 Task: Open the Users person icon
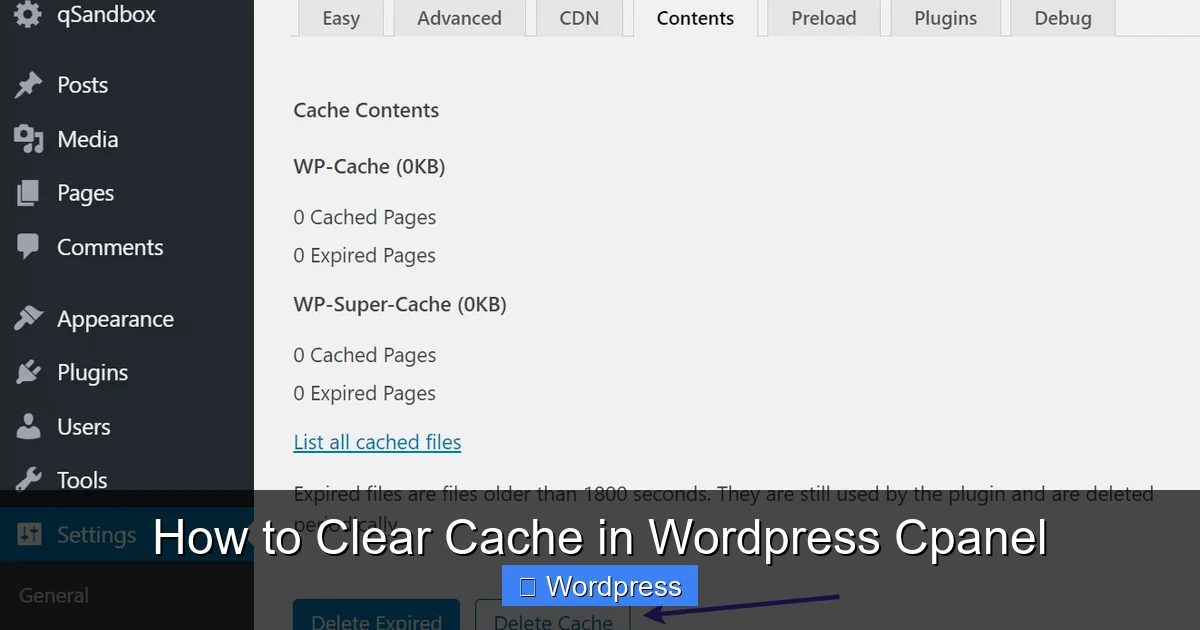[28, 426]
